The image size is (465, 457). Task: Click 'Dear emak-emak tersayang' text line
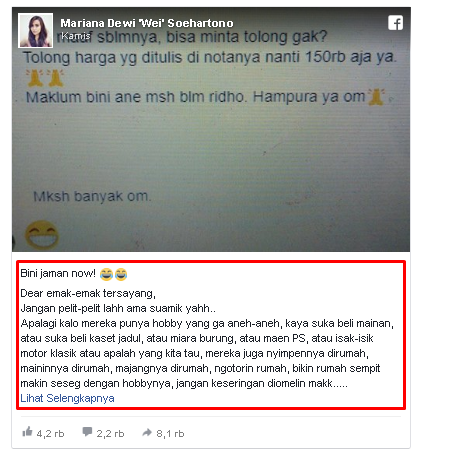click(x=88, y=293)
